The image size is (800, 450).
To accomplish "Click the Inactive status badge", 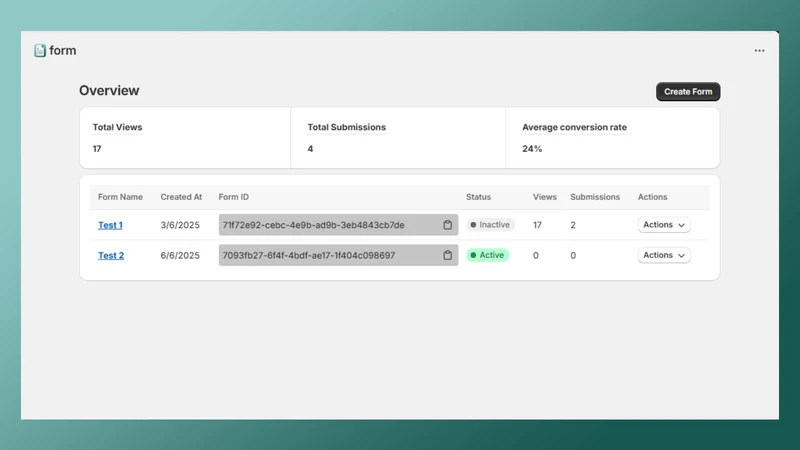I will coord(490,225).
